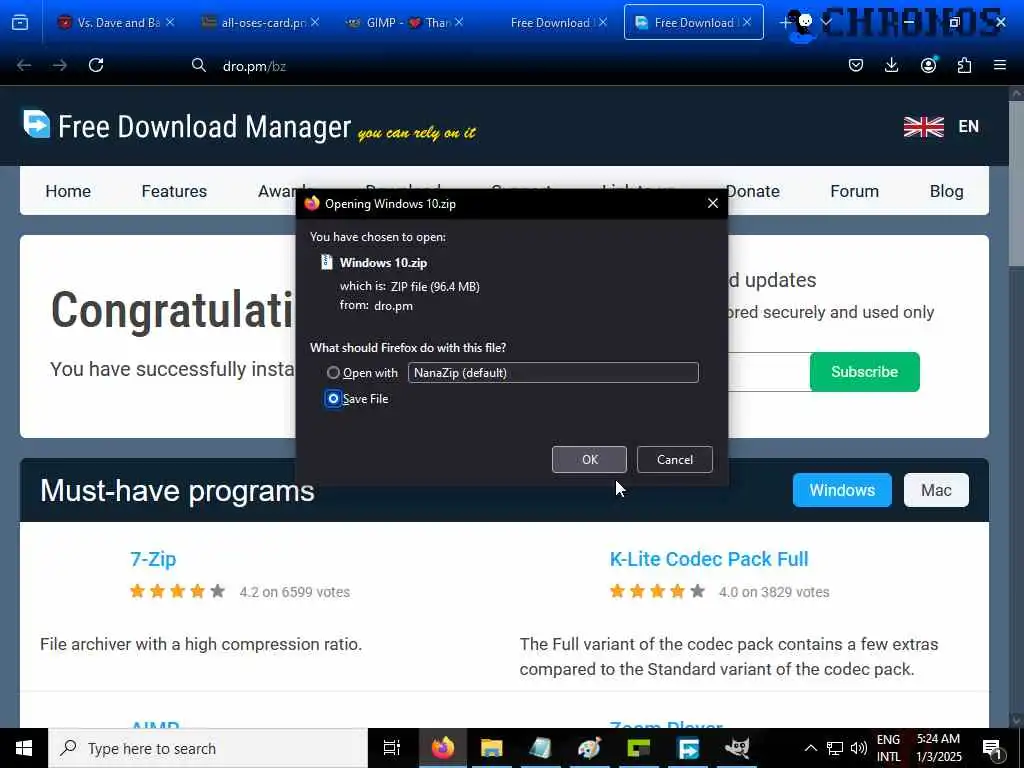Open the Firefox hamburger menu
This screenshot has width=1024, height=768.
[x=1000, y=65]
